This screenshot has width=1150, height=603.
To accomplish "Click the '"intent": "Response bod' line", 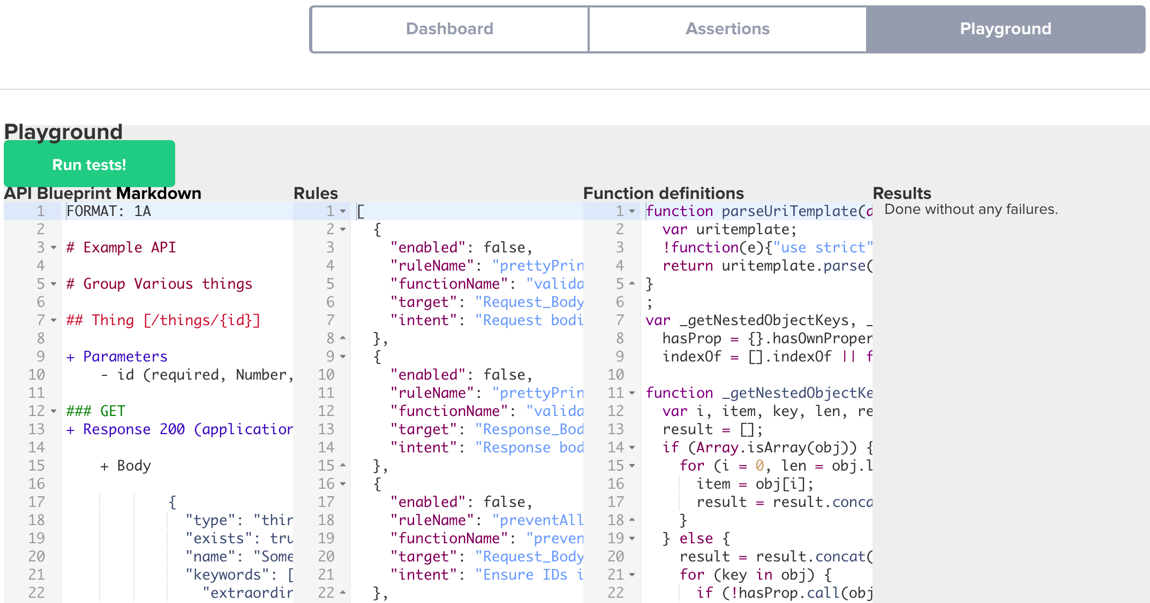I will coord(487,447).
